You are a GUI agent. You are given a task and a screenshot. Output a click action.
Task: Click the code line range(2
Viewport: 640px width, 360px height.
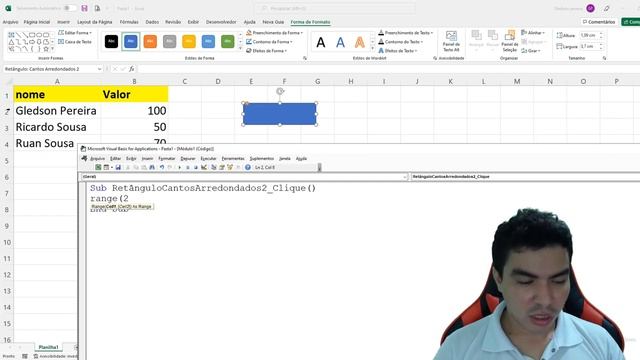pos(109,199)
